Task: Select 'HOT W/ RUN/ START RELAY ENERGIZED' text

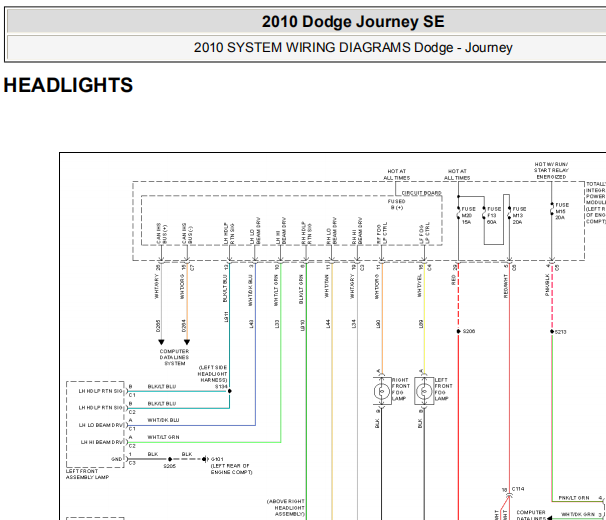Action: [552, 170]
